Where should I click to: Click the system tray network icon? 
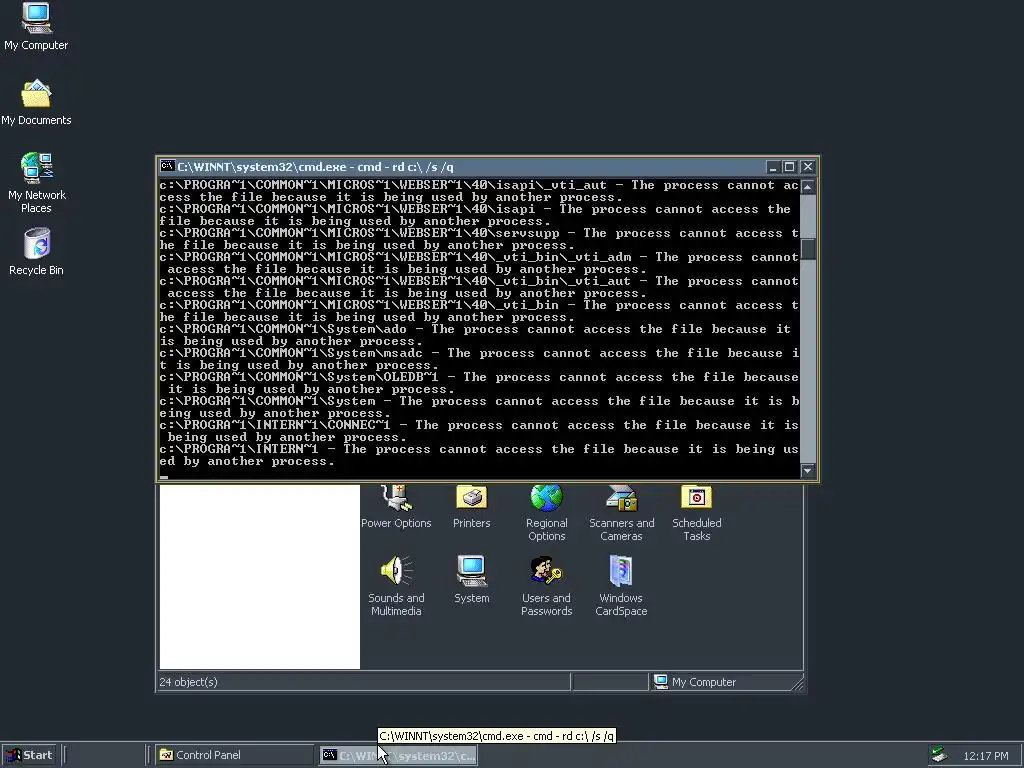939,755
